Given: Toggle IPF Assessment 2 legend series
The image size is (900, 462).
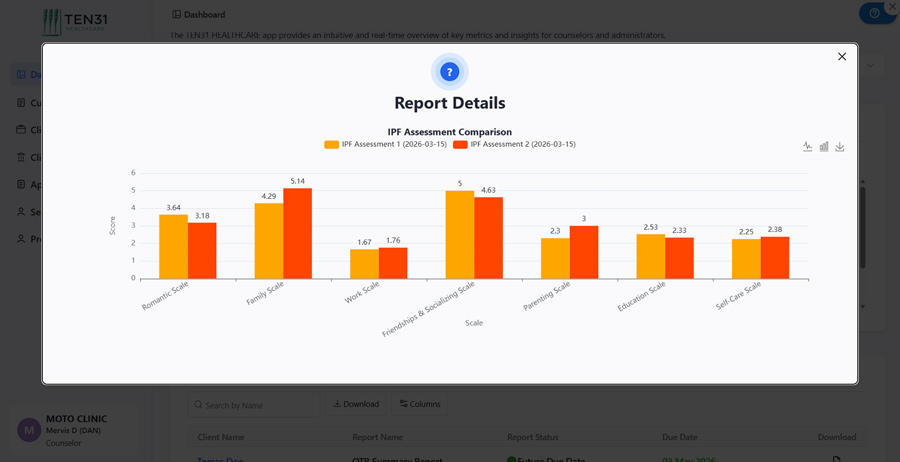Looking at the screenshot, I should (x=514, y=145).
